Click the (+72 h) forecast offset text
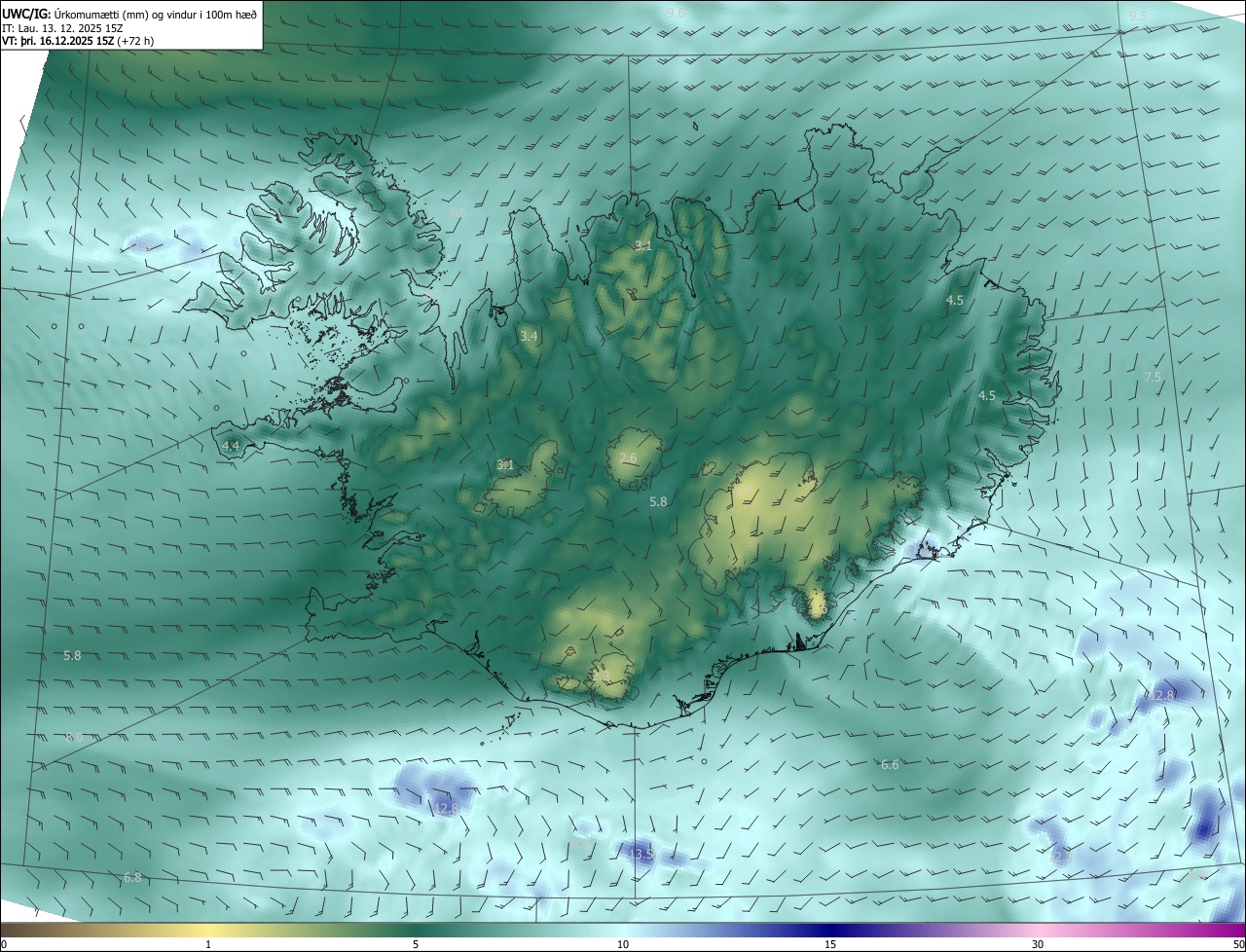Screen dimensions: 1246x952 [135, 41]
